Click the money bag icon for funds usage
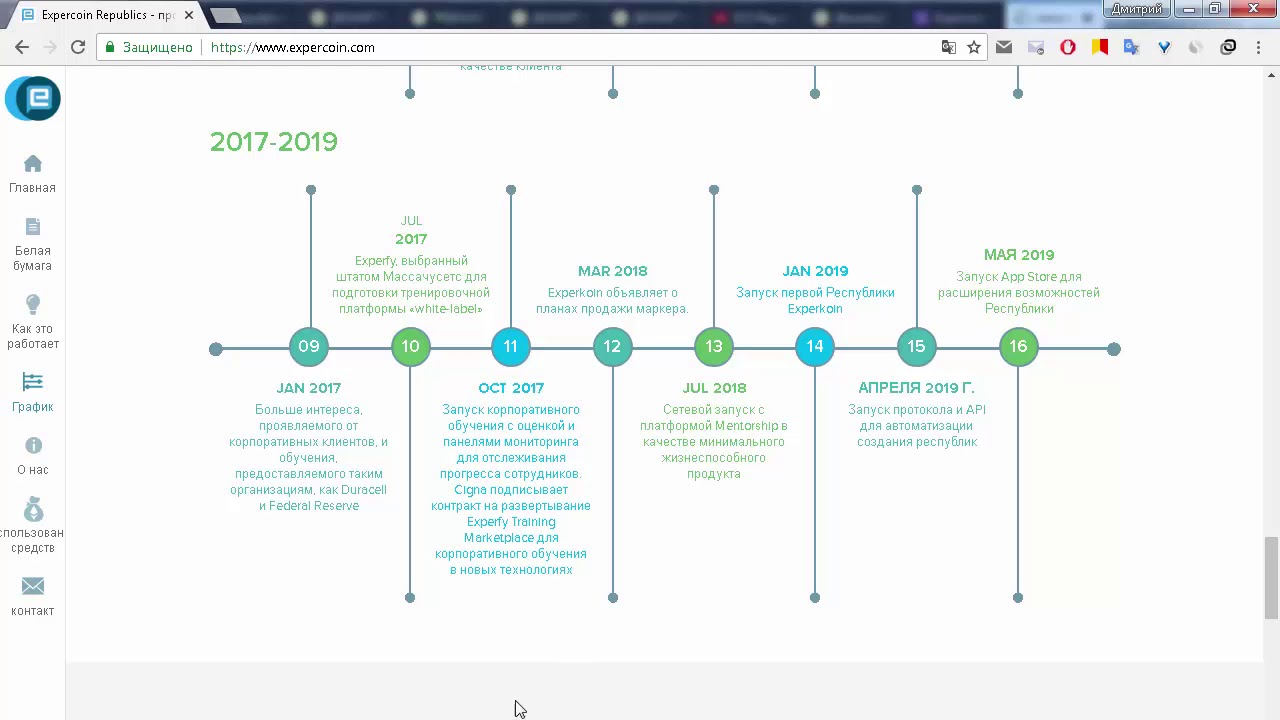The image size is (1280, 720). tap(33, 509)
